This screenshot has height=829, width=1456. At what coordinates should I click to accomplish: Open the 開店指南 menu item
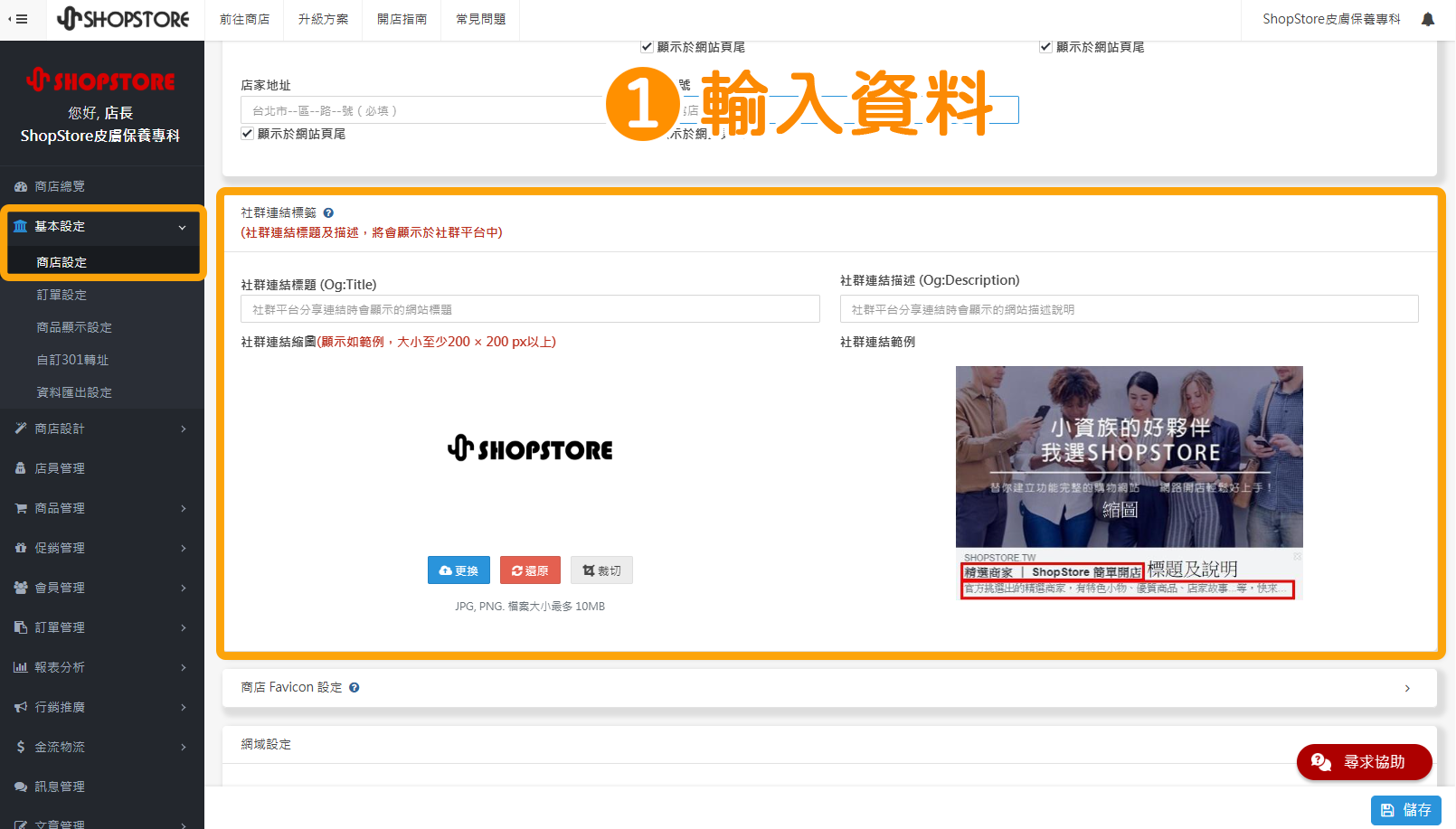[402, 18]
